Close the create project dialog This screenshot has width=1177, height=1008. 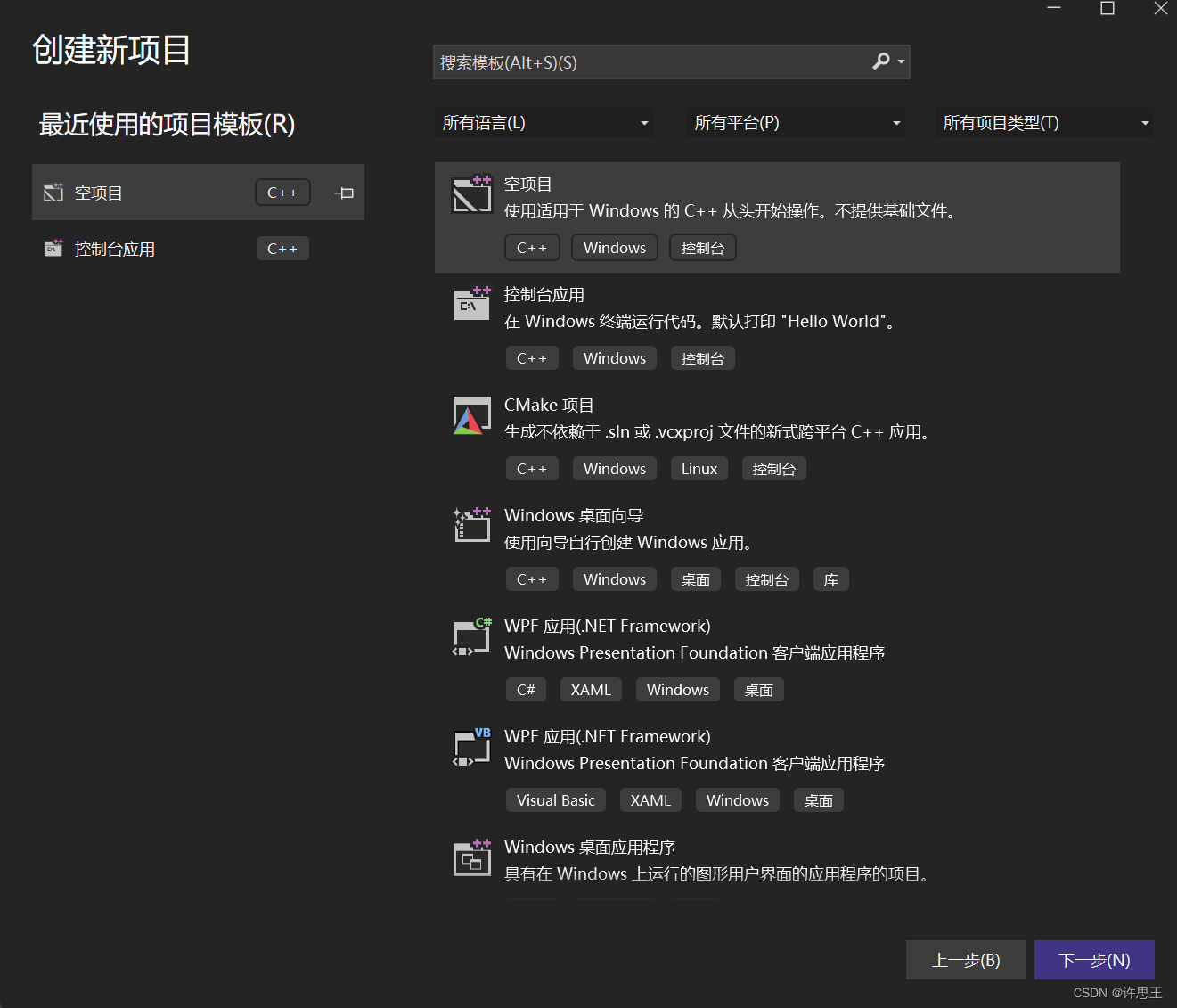(1161, 8)
